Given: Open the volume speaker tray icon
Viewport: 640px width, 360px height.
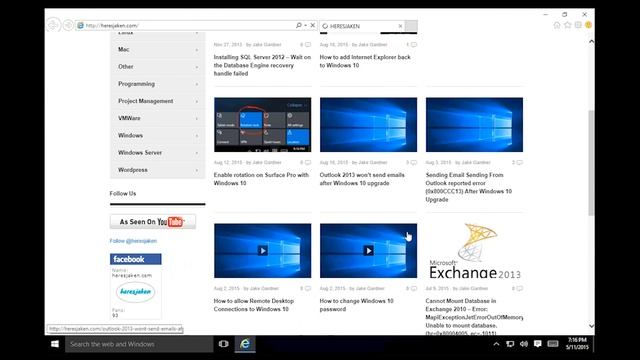Looking at the screenshot, I should coord(524,344).
